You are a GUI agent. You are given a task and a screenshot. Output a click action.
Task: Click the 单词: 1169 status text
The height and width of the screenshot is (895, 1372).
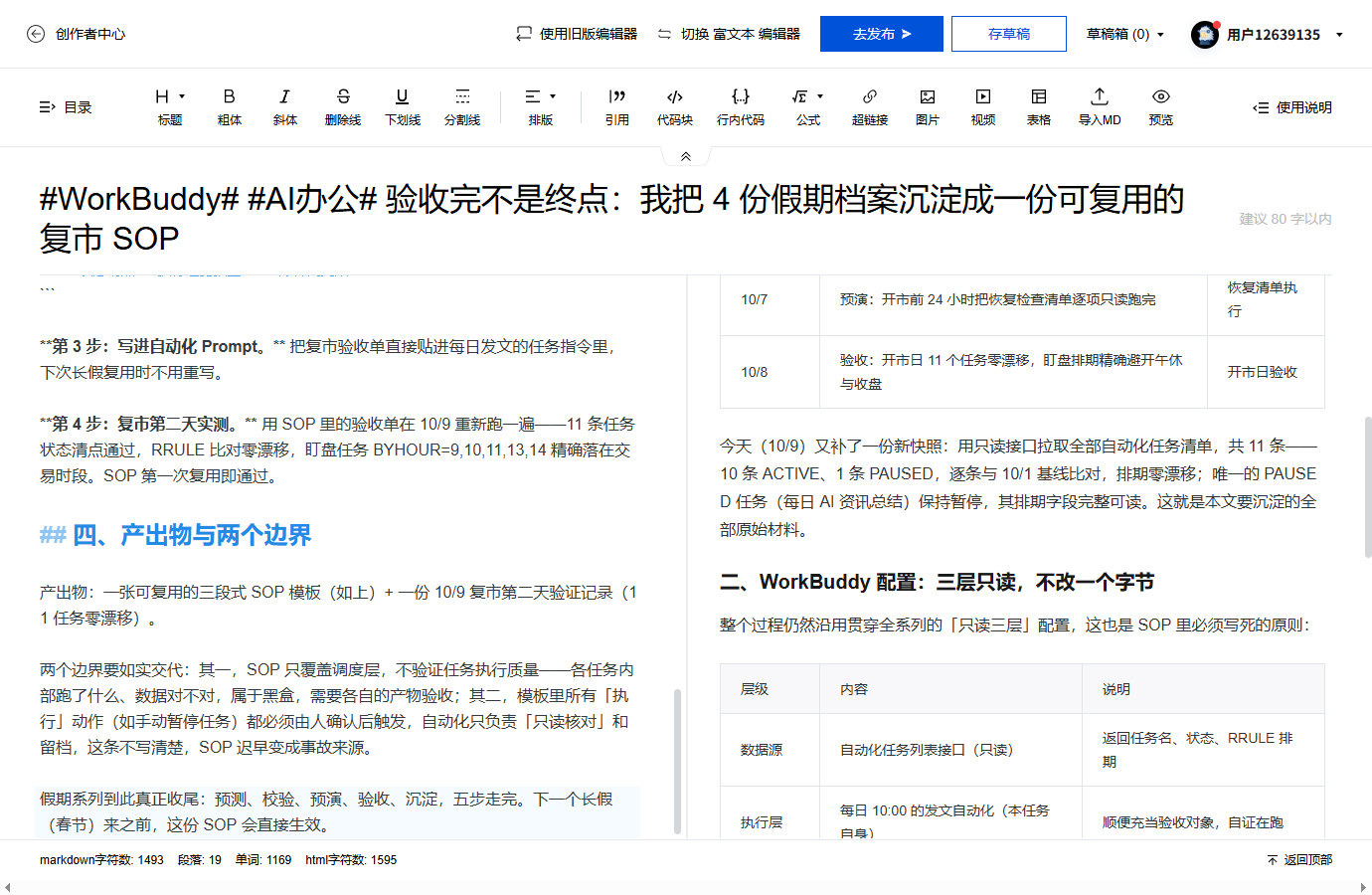click(263, 860)
